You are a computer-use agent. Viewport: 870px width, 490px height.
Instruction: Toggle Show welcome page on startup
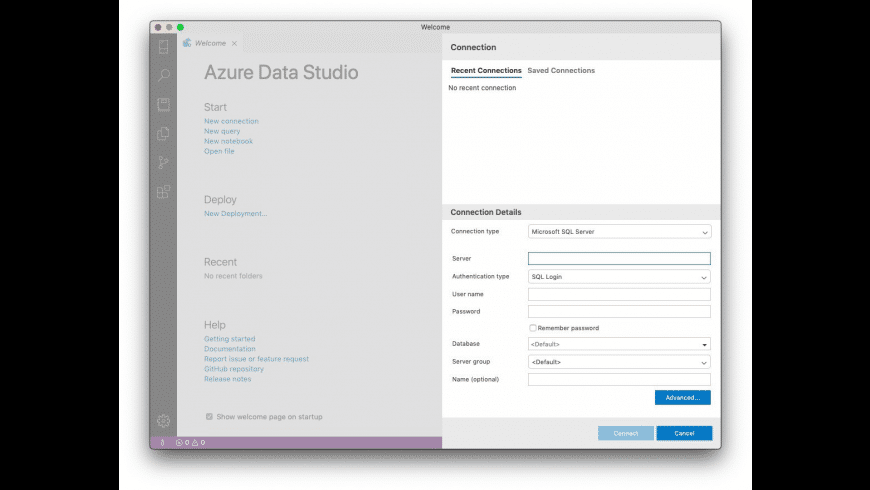pyautogui.click(x=209, y=417)
